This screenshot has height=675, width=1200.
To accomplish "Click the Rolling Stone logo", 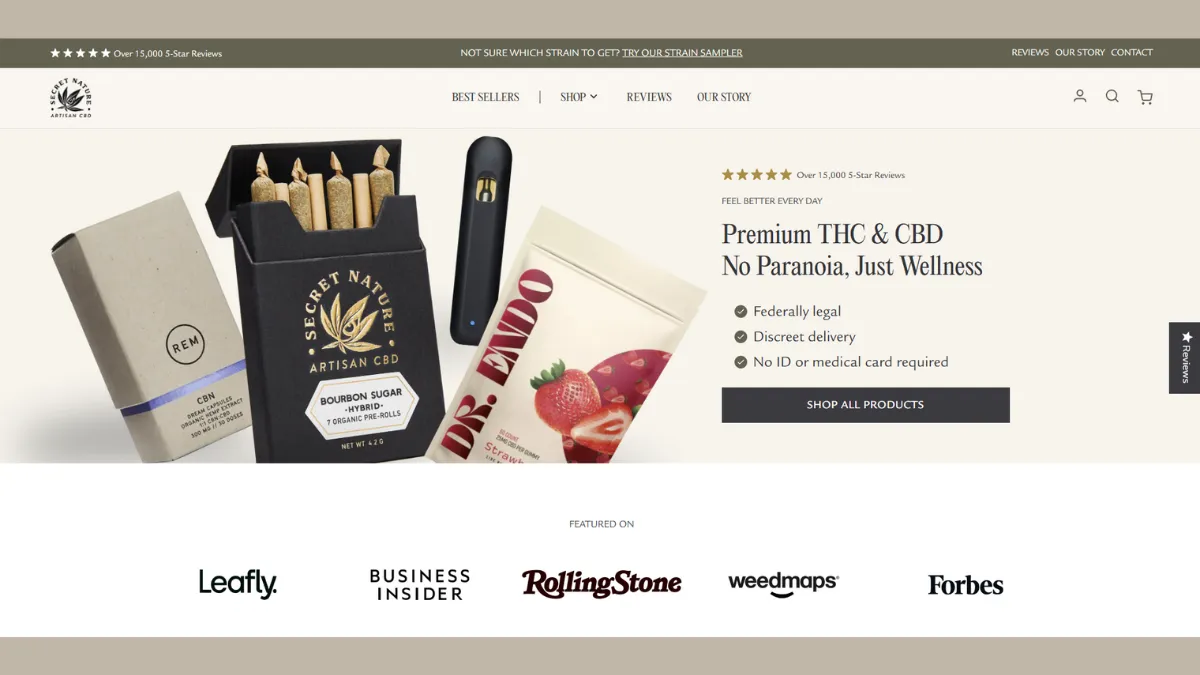I will click(601, 583).
